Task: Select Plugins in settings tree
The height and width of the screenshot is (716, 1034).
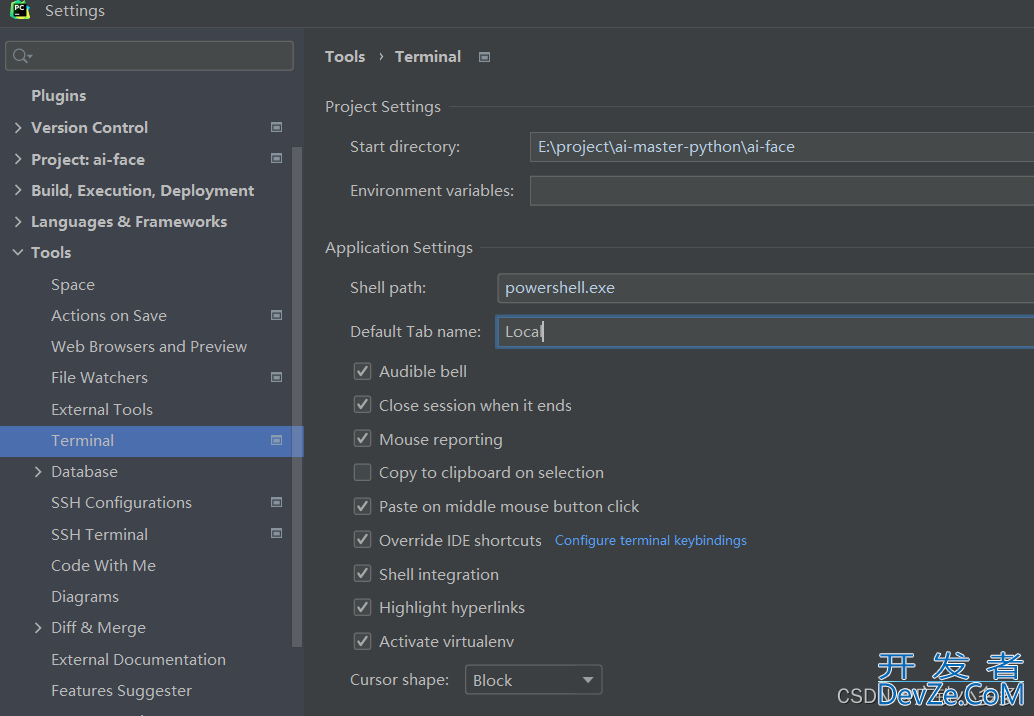Action: (x=59, y=96)
